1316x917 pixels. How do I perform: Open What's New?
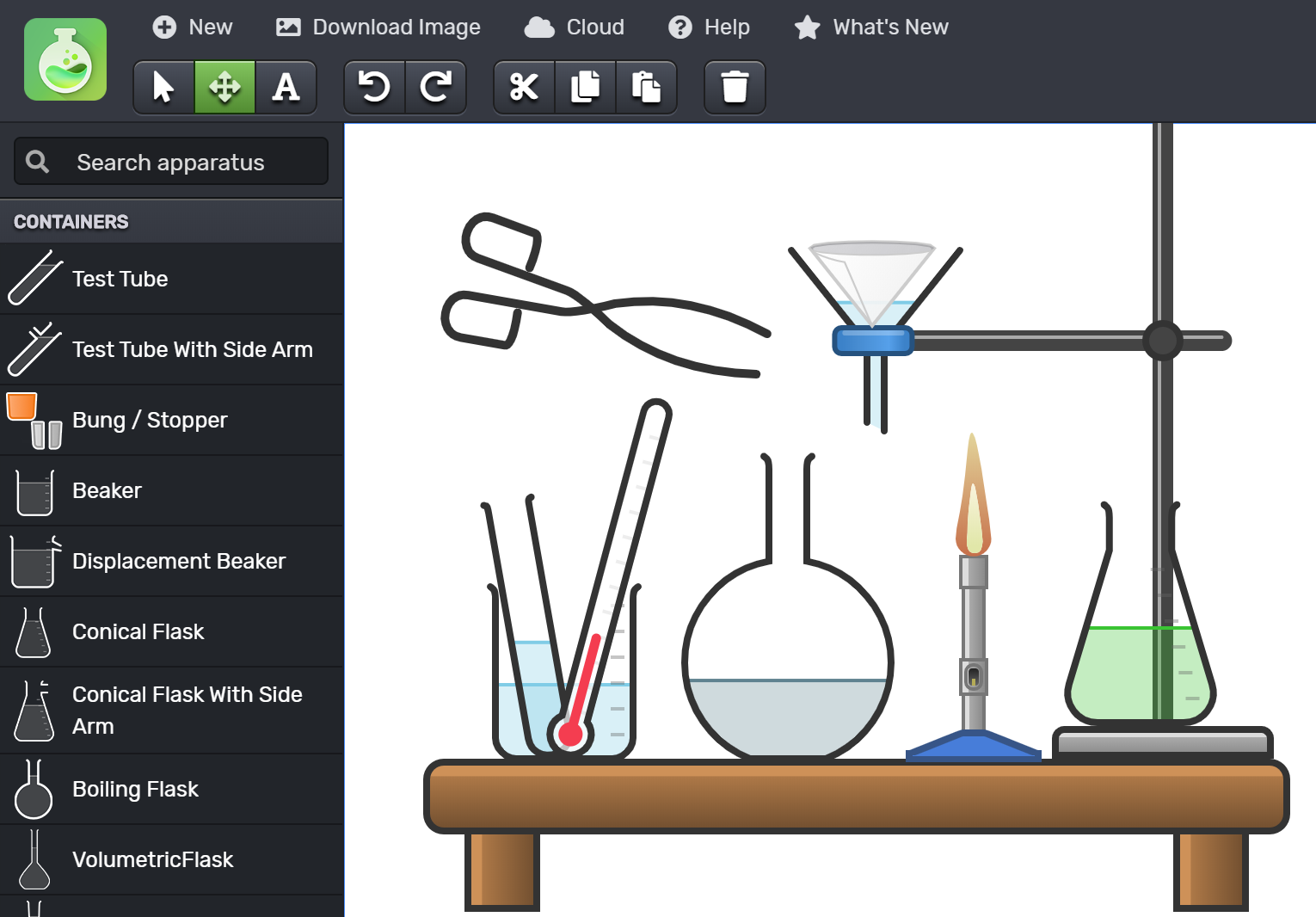871,28
